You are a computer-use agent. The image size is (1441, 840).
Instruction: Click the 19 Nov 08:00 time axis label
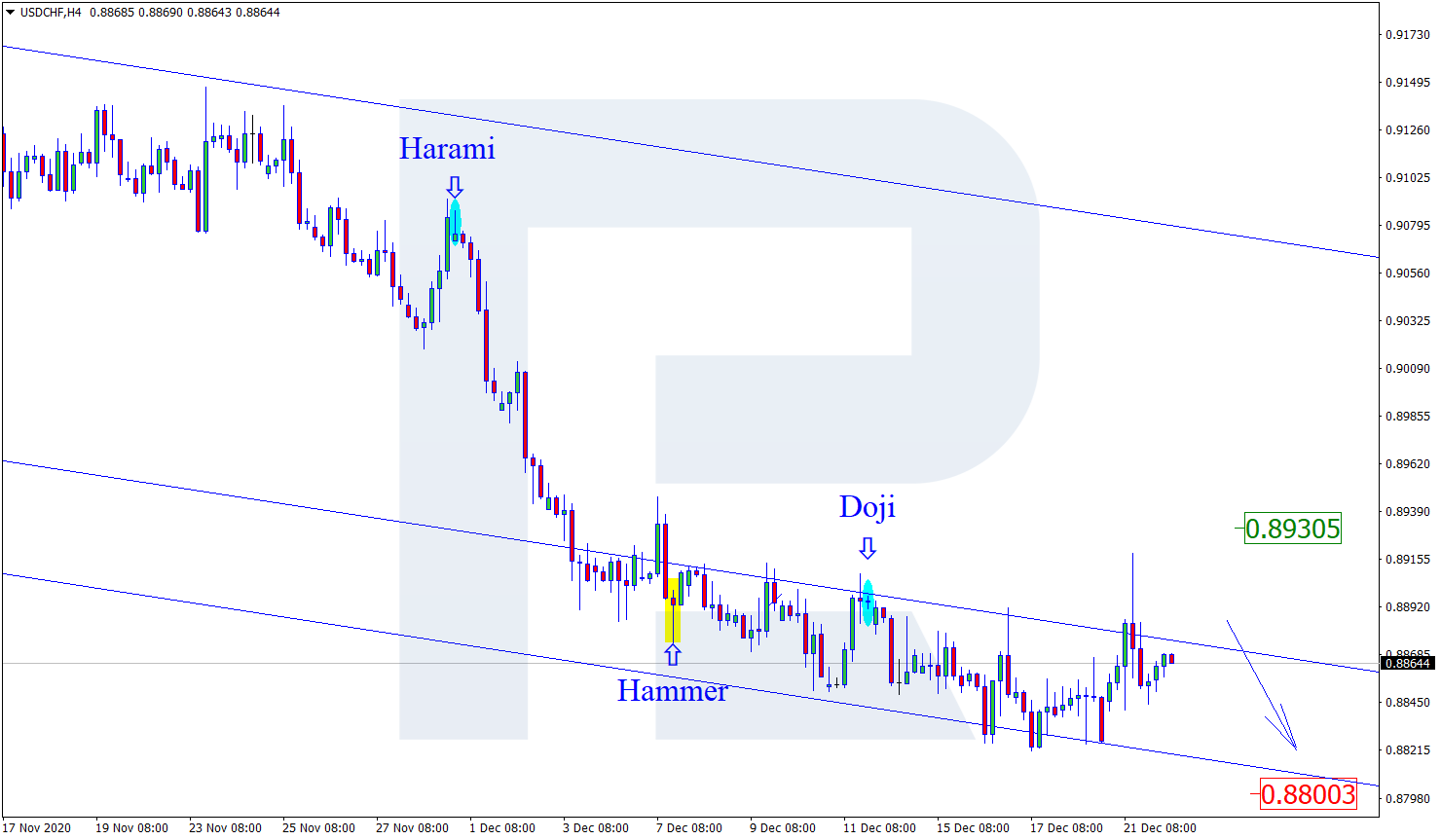(131, 828)
